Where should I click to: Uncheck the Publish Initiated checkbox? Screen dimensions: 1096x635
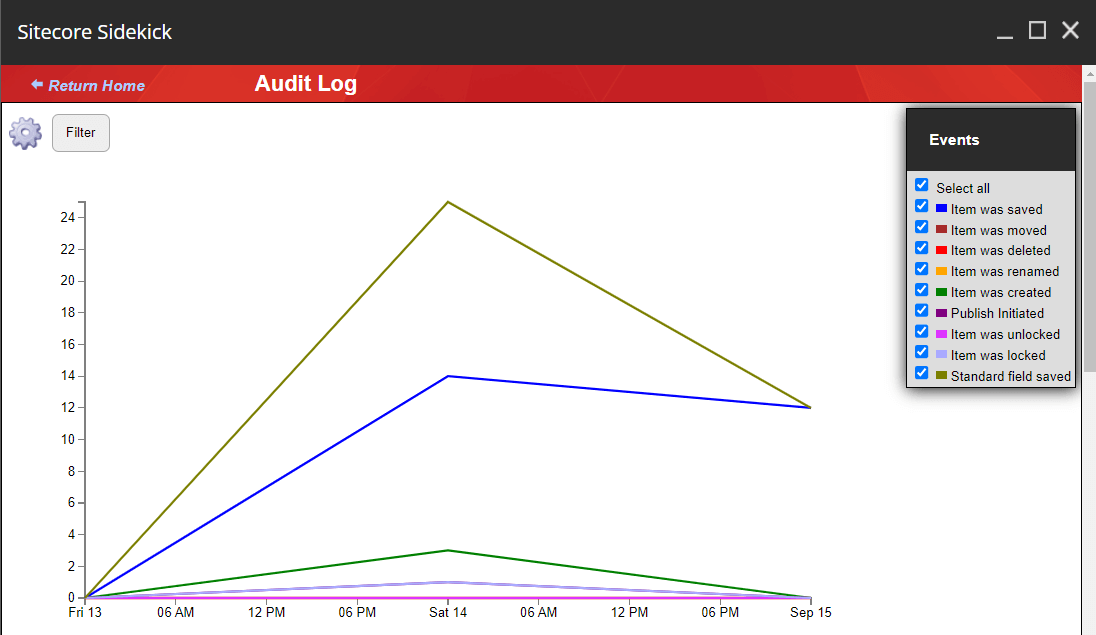coord(922,311)
